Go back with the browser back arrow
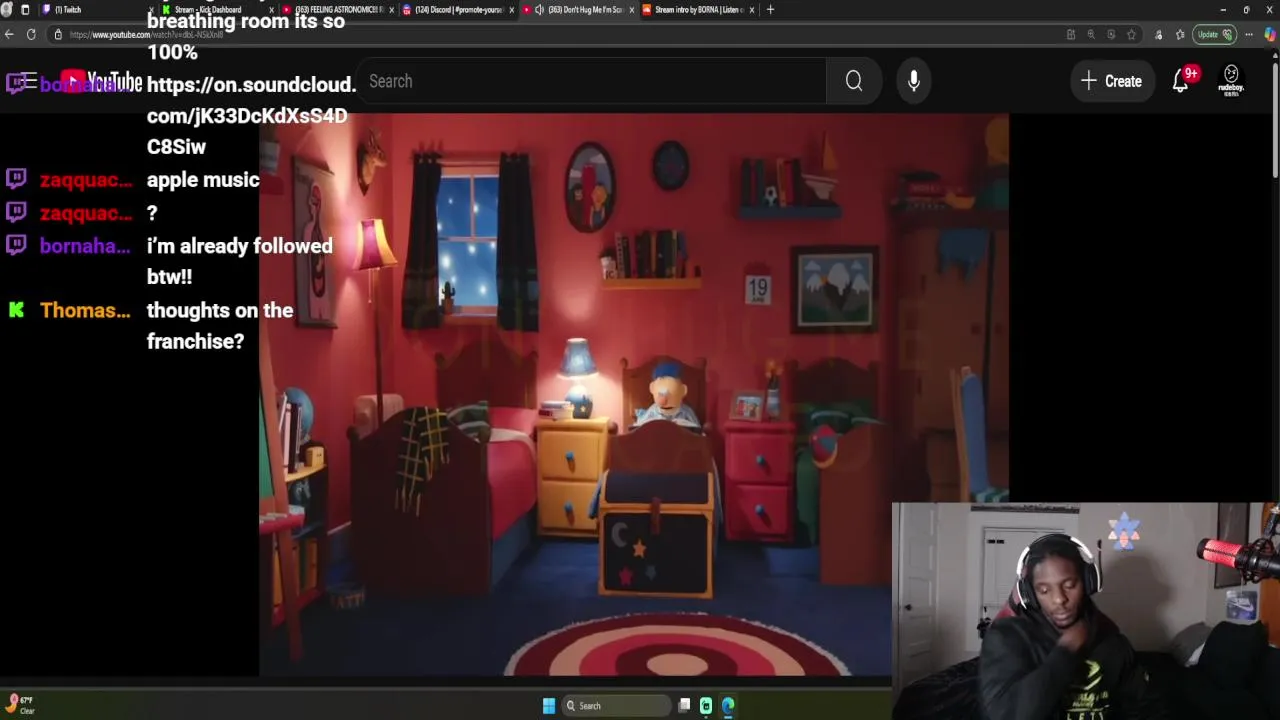The width and height of the screenshot is (1280, 720). (9, 34)
